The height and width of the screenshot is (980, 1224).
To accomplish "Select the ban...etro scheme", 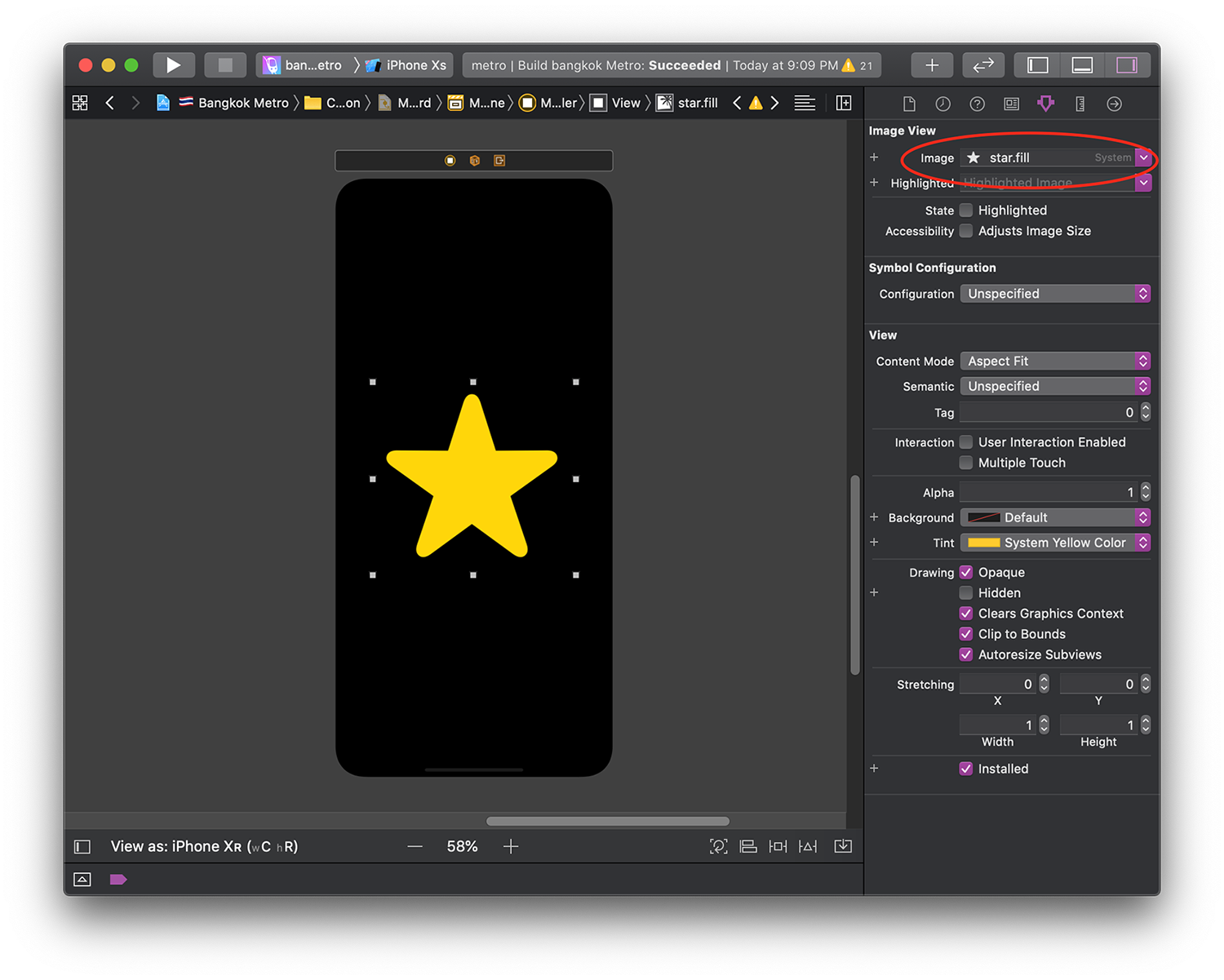I will point(303,65).
